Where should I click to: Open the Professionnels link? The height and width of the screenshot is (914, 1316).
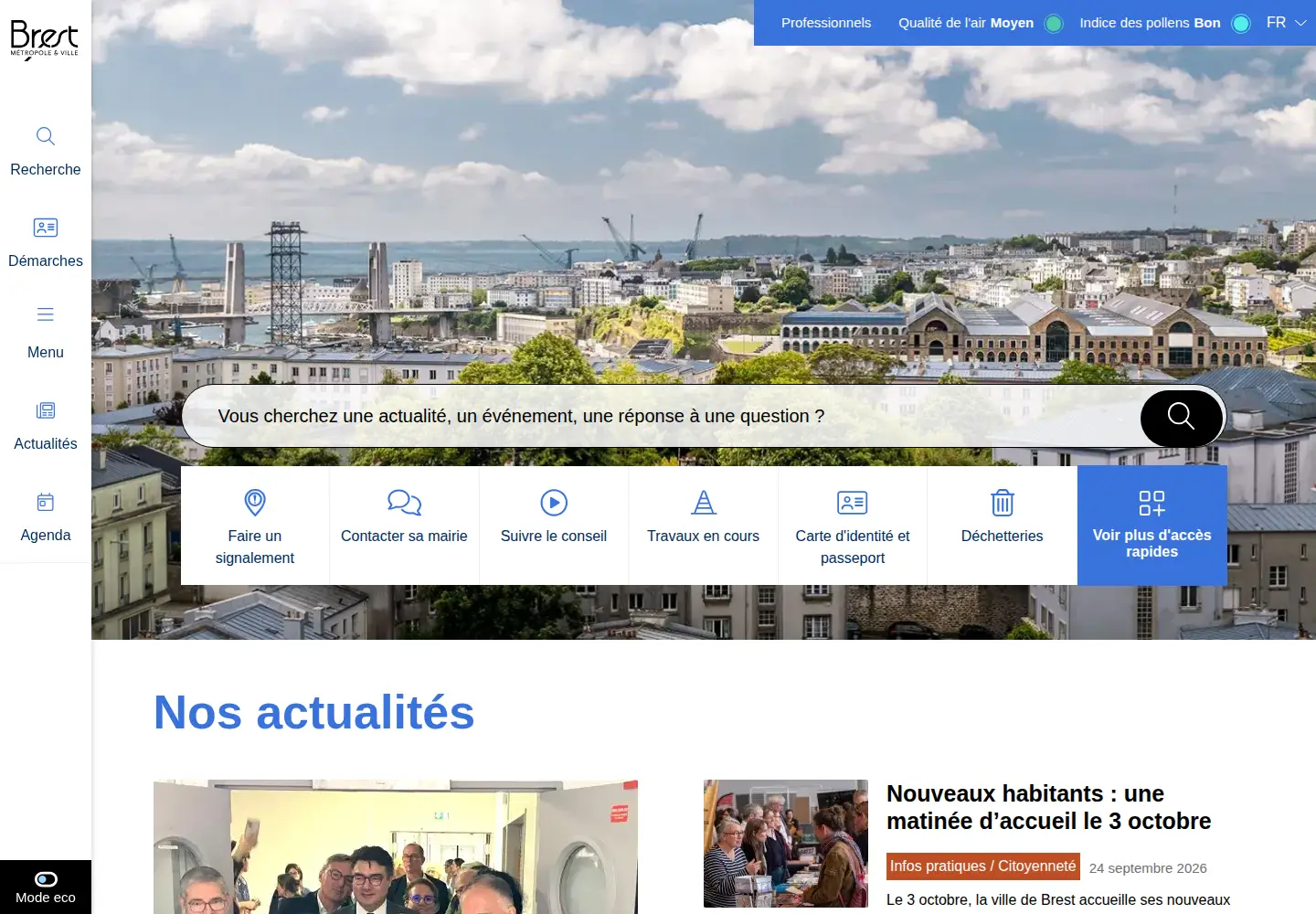(826, 23)
